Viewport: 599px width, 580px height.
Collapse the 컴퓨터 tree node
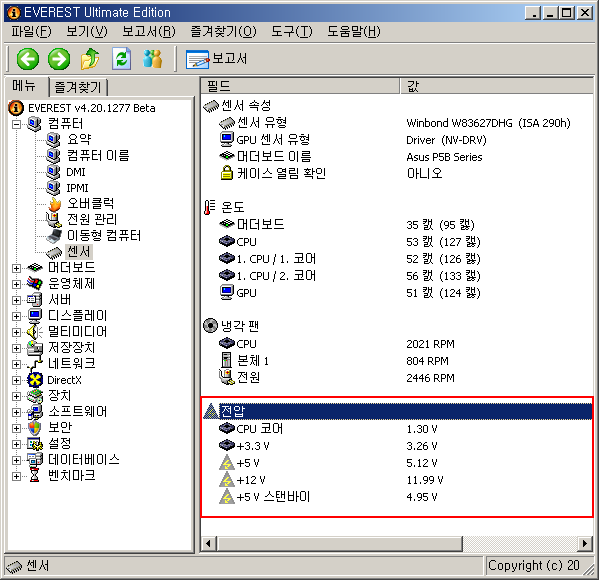point(16,124)
